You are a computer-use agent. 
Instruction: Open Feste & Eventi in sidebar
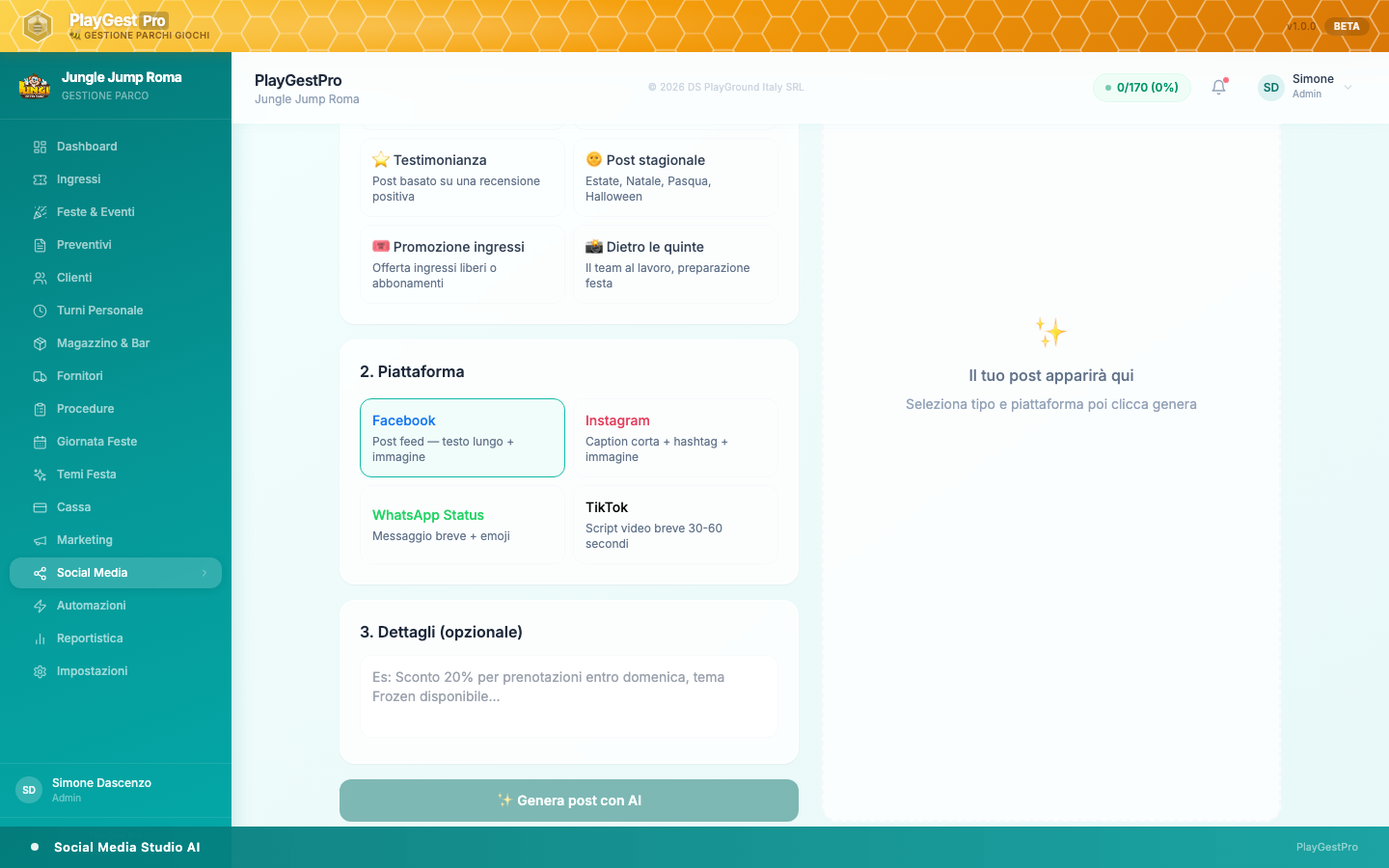(x=95, y=212)
